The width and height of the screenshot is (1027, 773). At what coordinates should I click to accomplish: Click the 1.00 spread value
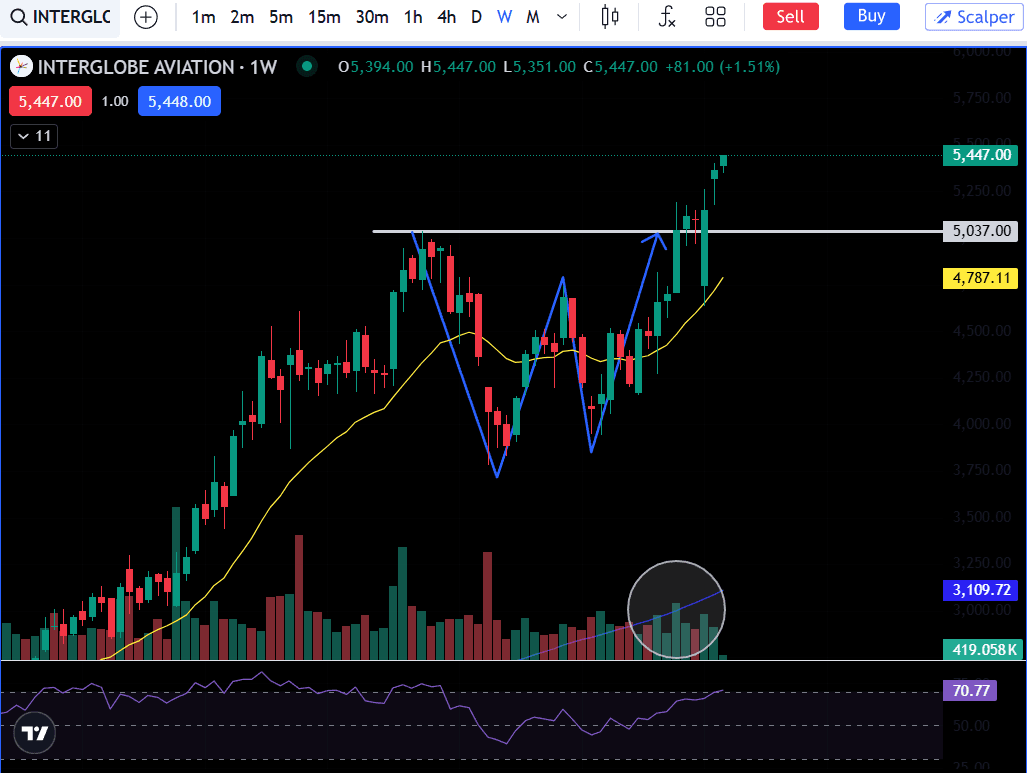(x=115, y=102)
